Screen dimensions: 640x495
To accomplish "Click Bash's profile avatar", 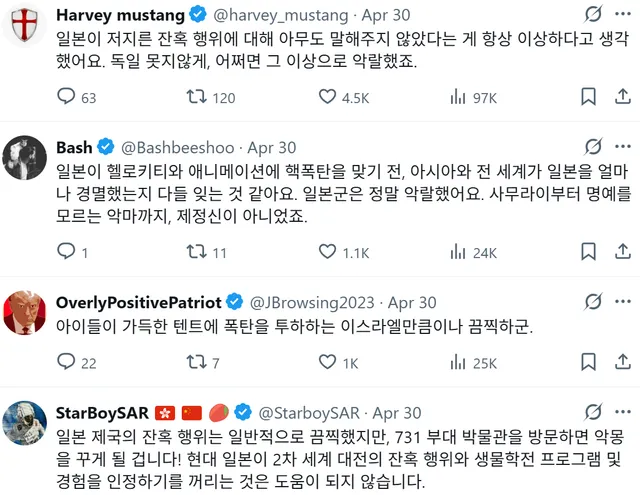I will [25, 159].
